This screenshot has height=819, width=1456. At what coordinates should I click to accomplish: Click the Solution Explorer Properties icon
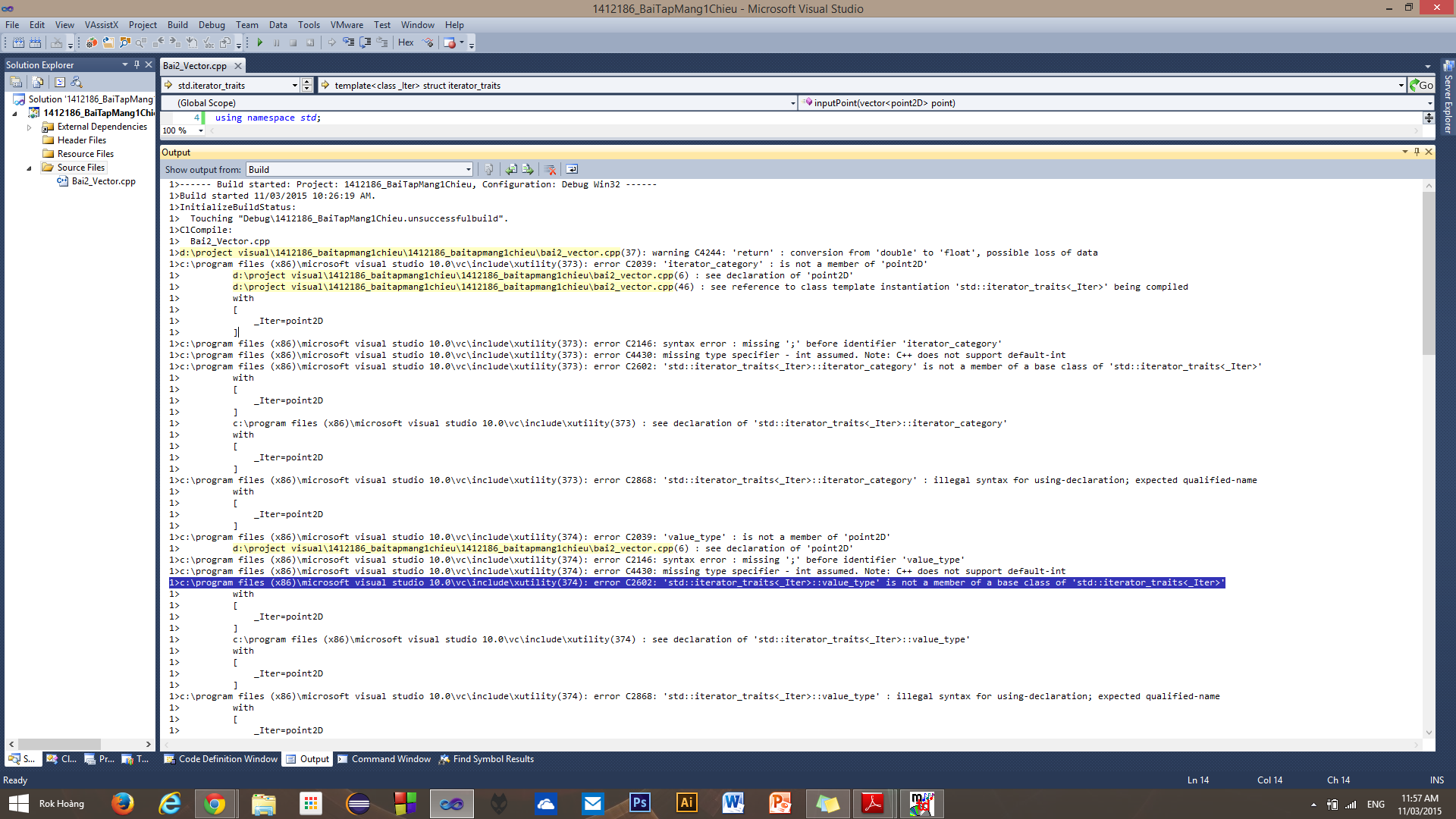(16, 82)
